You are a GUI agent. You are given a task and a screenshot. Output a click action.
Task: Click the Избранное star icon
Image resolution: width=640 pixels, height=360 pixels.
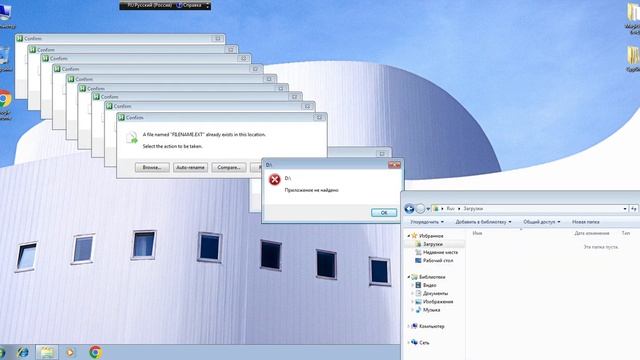[x=414, y=236]
